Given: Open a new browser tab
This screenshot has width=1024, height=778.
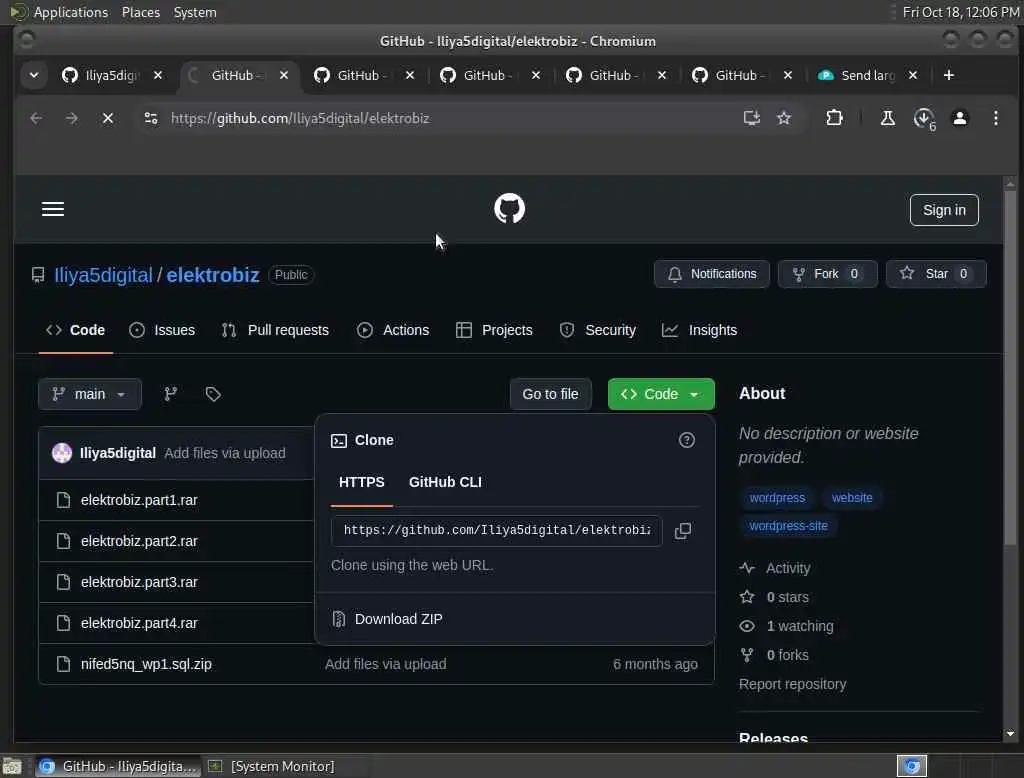Looking at the screenshot, I should pyautogui.click(x=948, y=75).
